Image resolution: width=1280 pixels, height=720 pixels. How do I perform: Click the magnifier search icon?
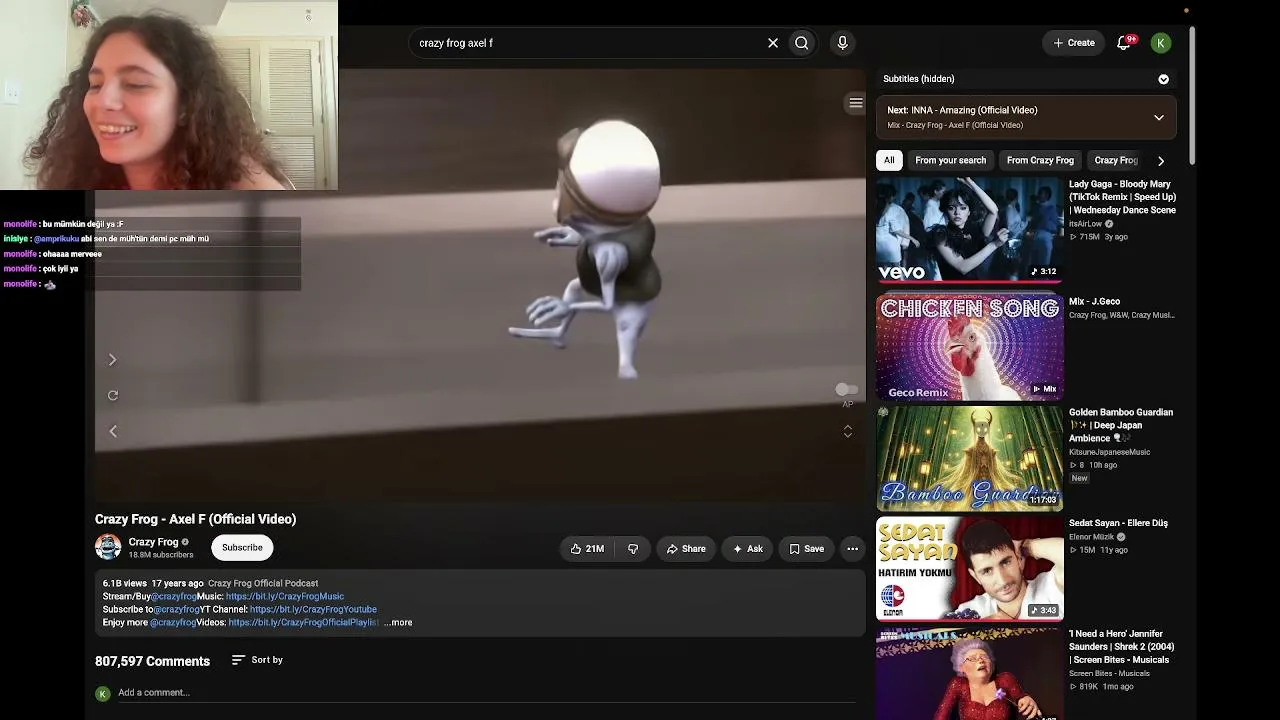[801, 43]
